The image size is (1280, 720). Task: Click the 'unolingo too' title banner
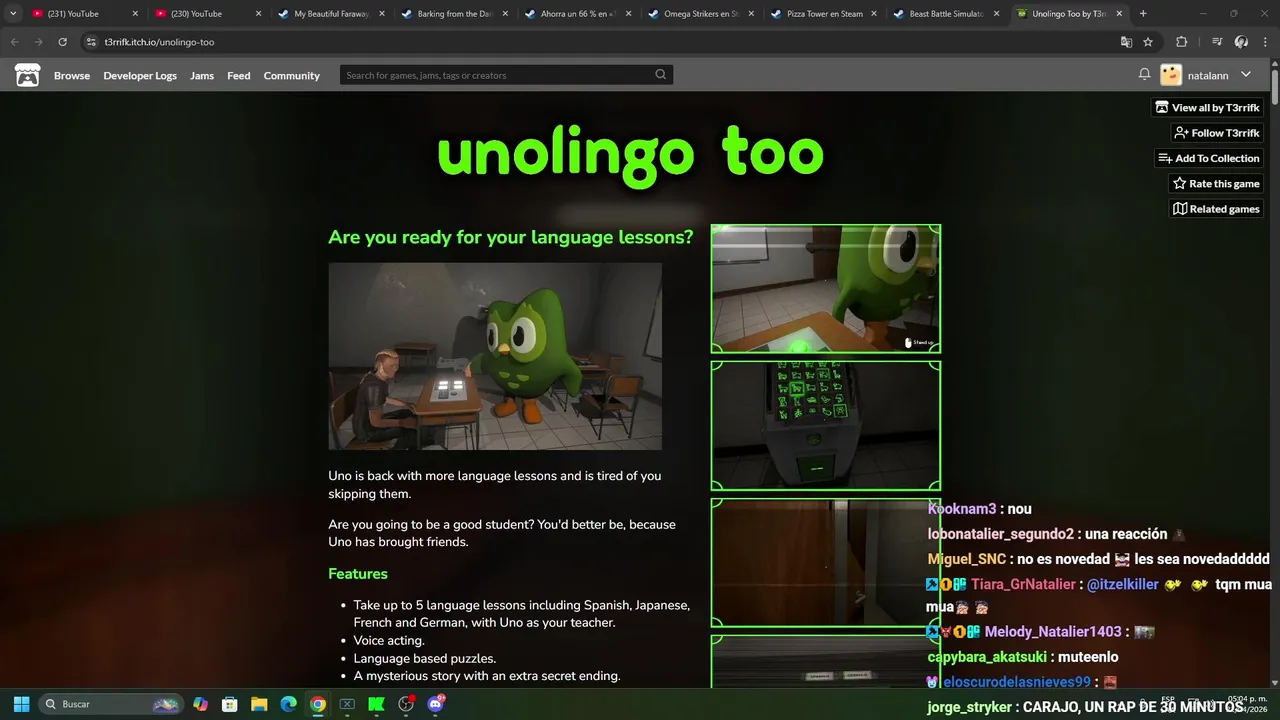(x=630, y=155)
